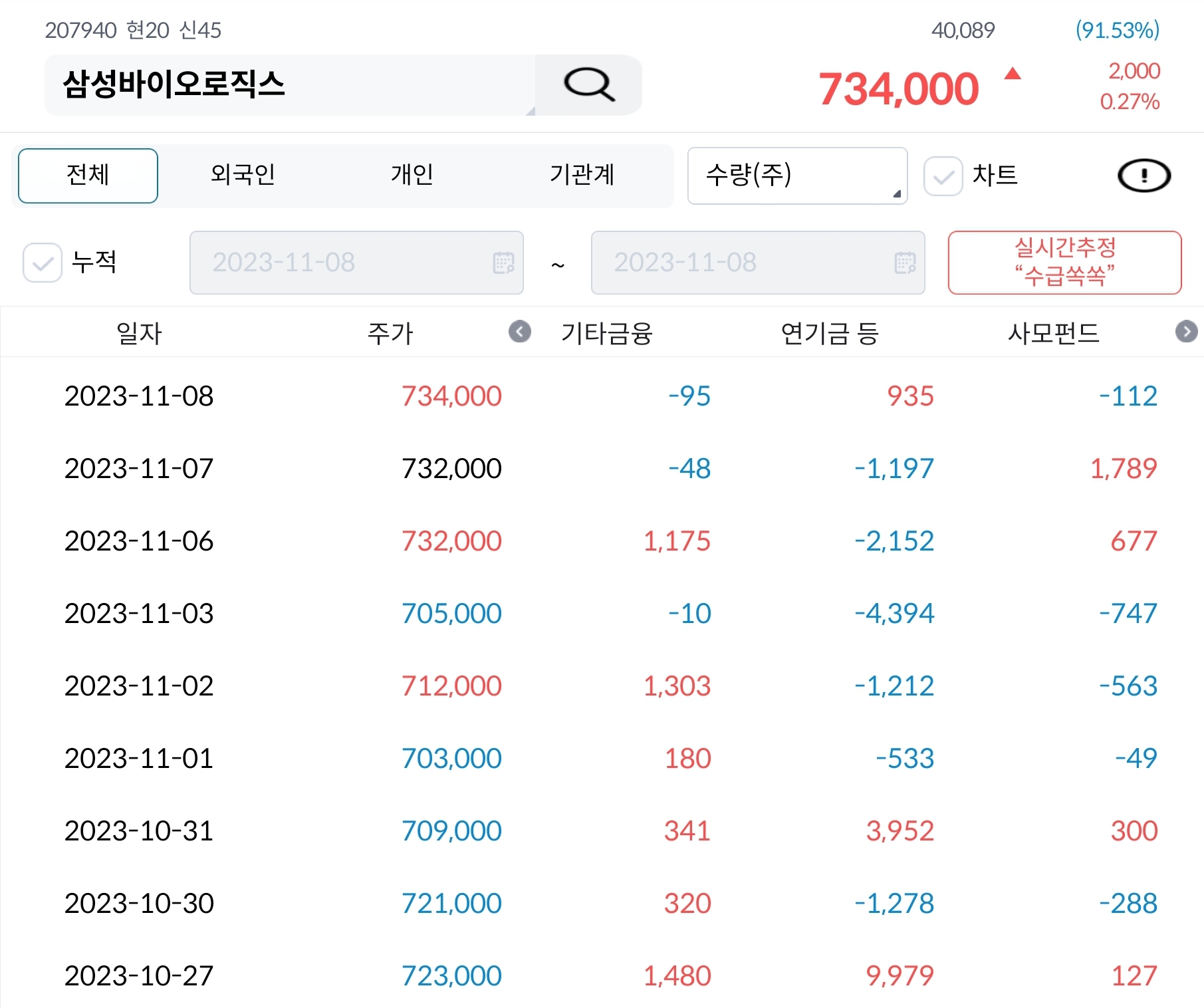Click the (91.53%) ratio text
This screenshot has height=1008, width=1204.
(1118, 30)
